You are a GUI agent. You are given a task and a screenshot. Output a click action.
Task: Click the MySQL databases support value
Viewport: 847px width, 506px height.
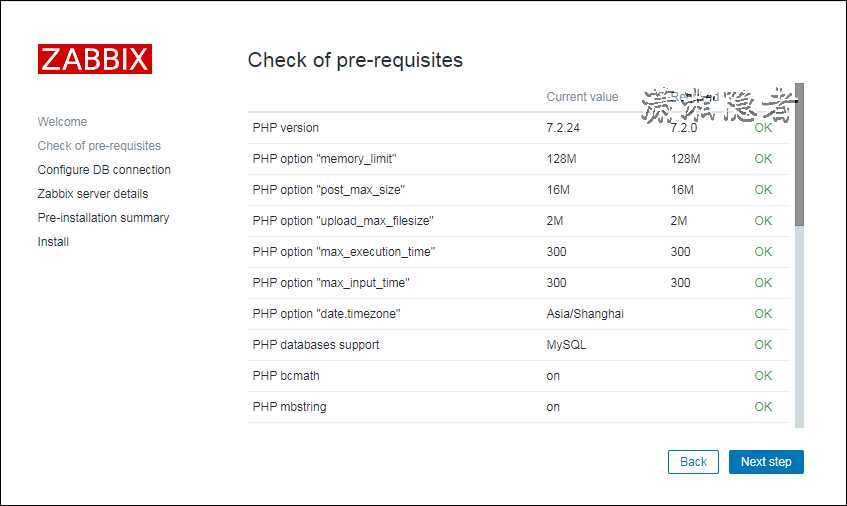click(x=566, y=345)
